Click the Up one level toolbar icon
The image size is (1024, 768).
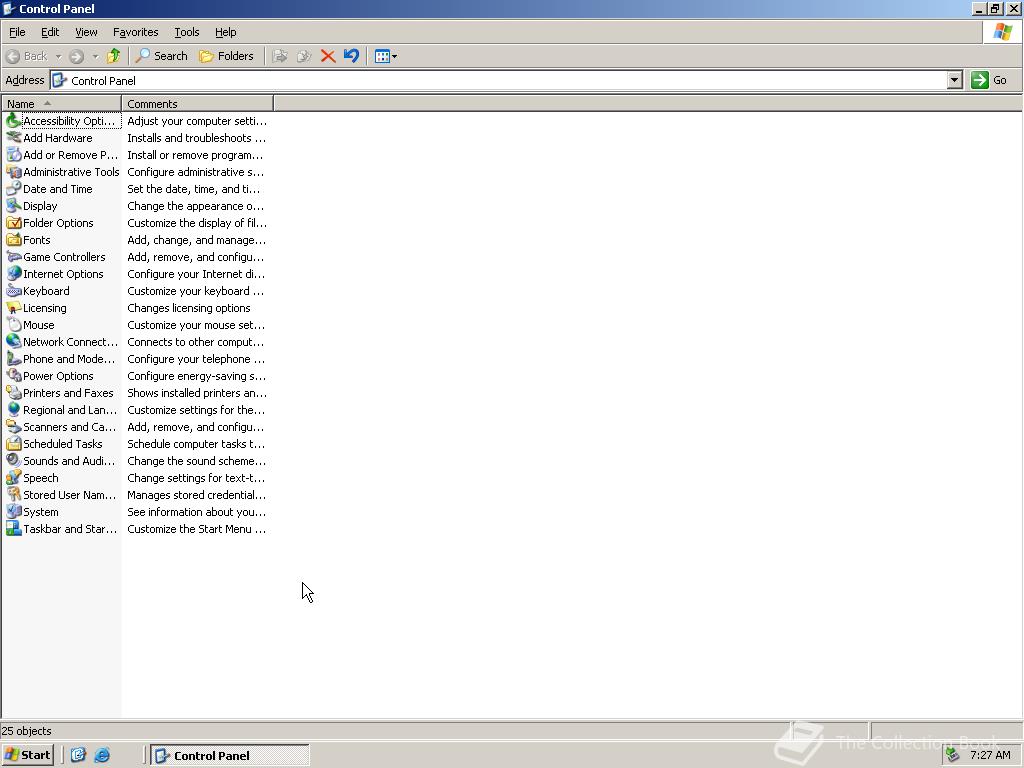(114, 56)
